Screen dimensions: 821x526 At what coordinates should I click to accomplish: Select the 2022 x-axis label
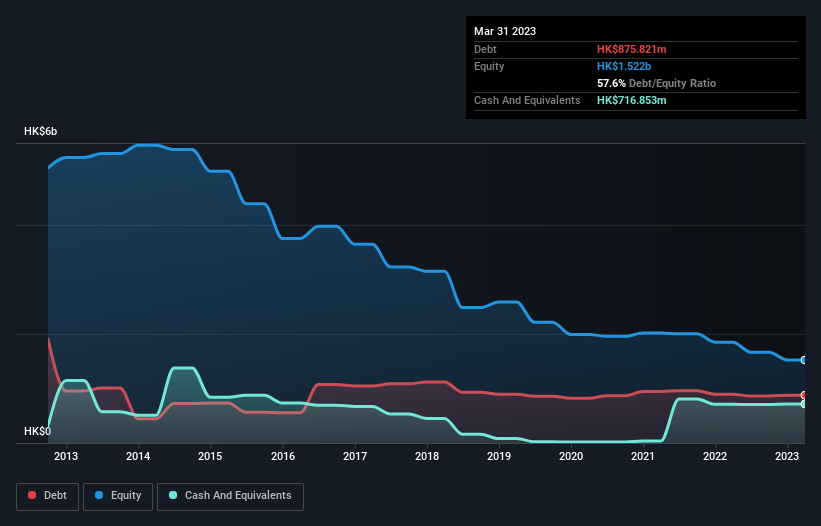click(715, 456)
